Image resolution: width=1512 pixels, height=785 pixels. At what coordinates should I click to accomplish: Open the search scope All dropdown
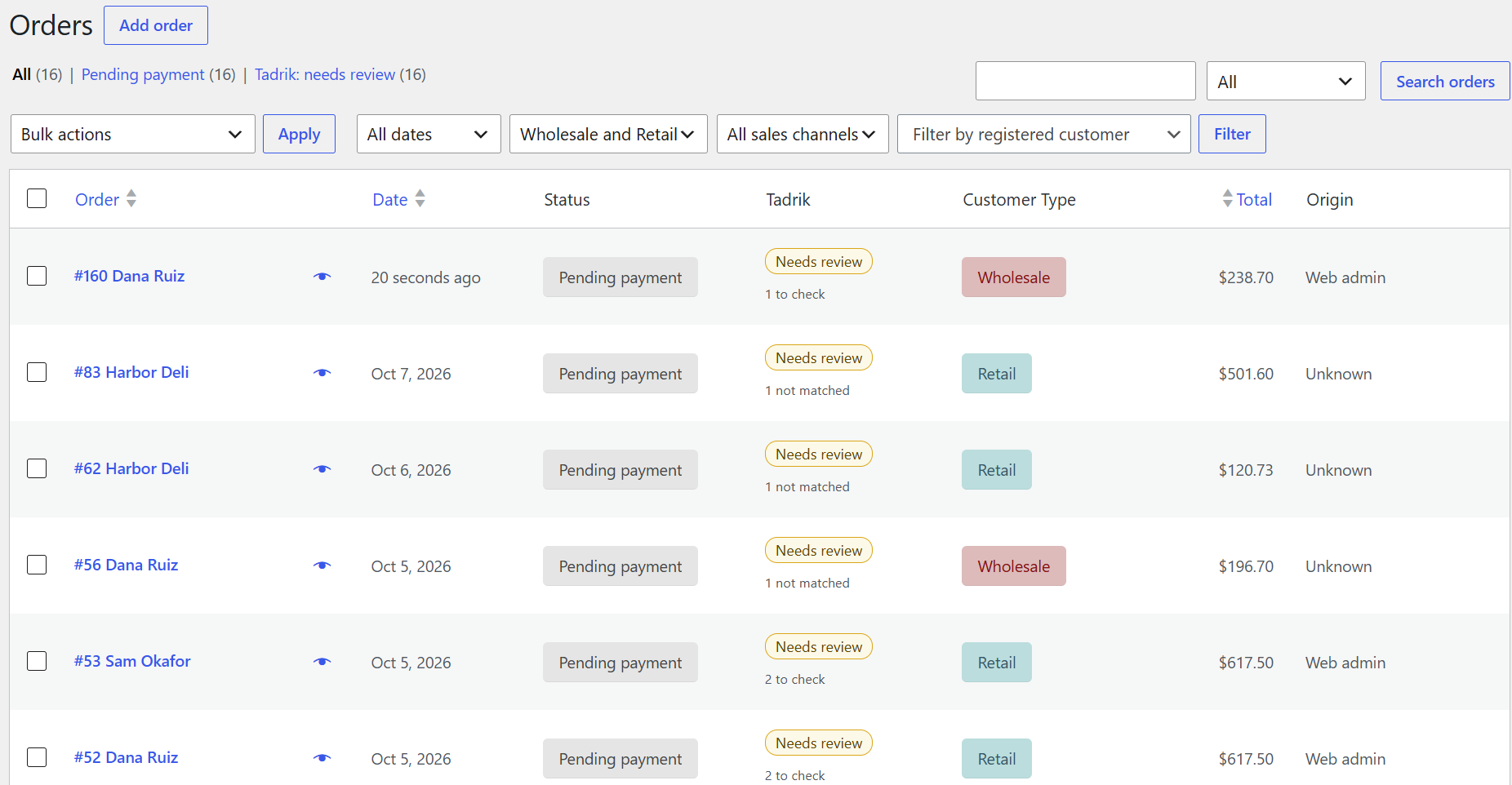(1286, 81)
